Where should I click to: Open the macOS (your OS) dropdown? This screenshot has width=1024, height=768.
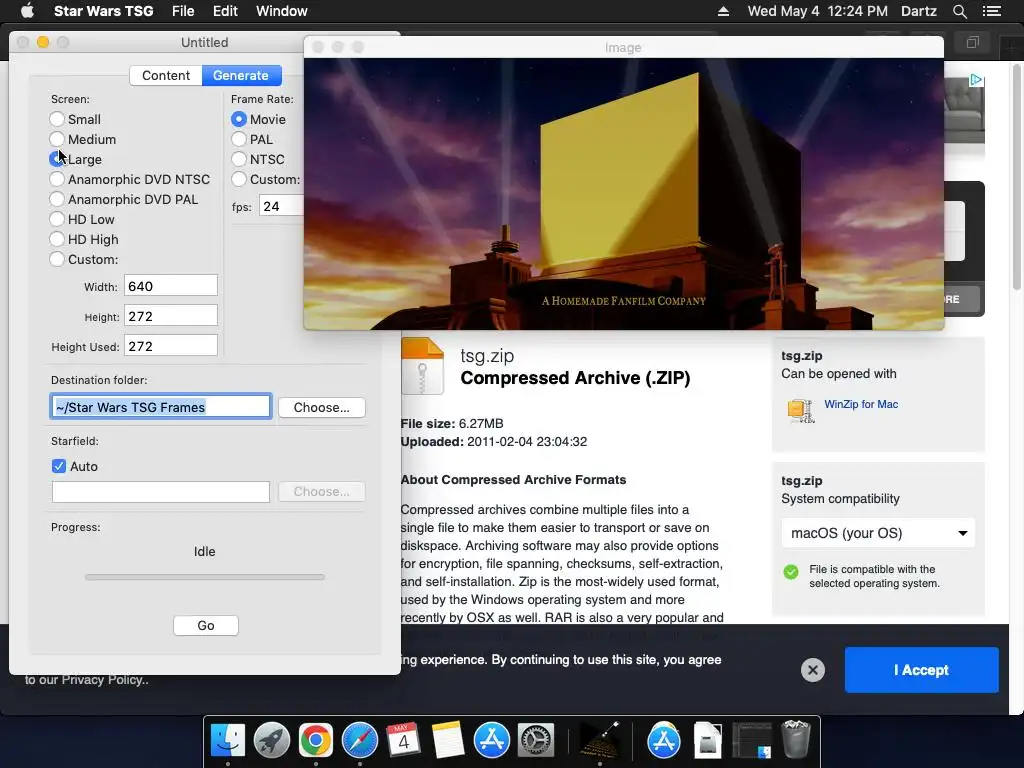coord(878,533)
